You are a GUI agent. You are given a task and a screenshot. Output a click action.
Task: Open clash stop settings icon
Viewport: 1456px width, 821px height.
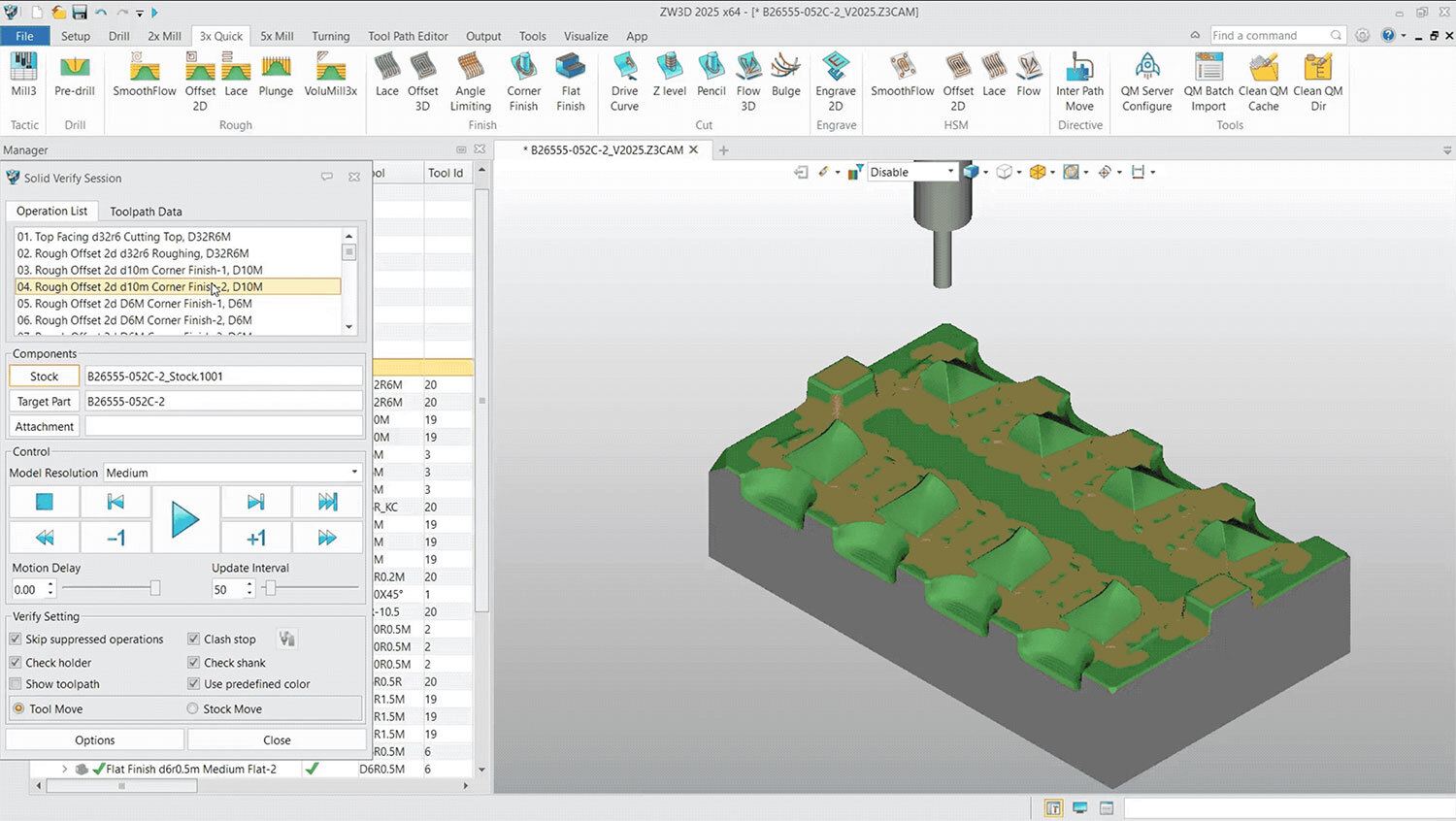[286, 639]
